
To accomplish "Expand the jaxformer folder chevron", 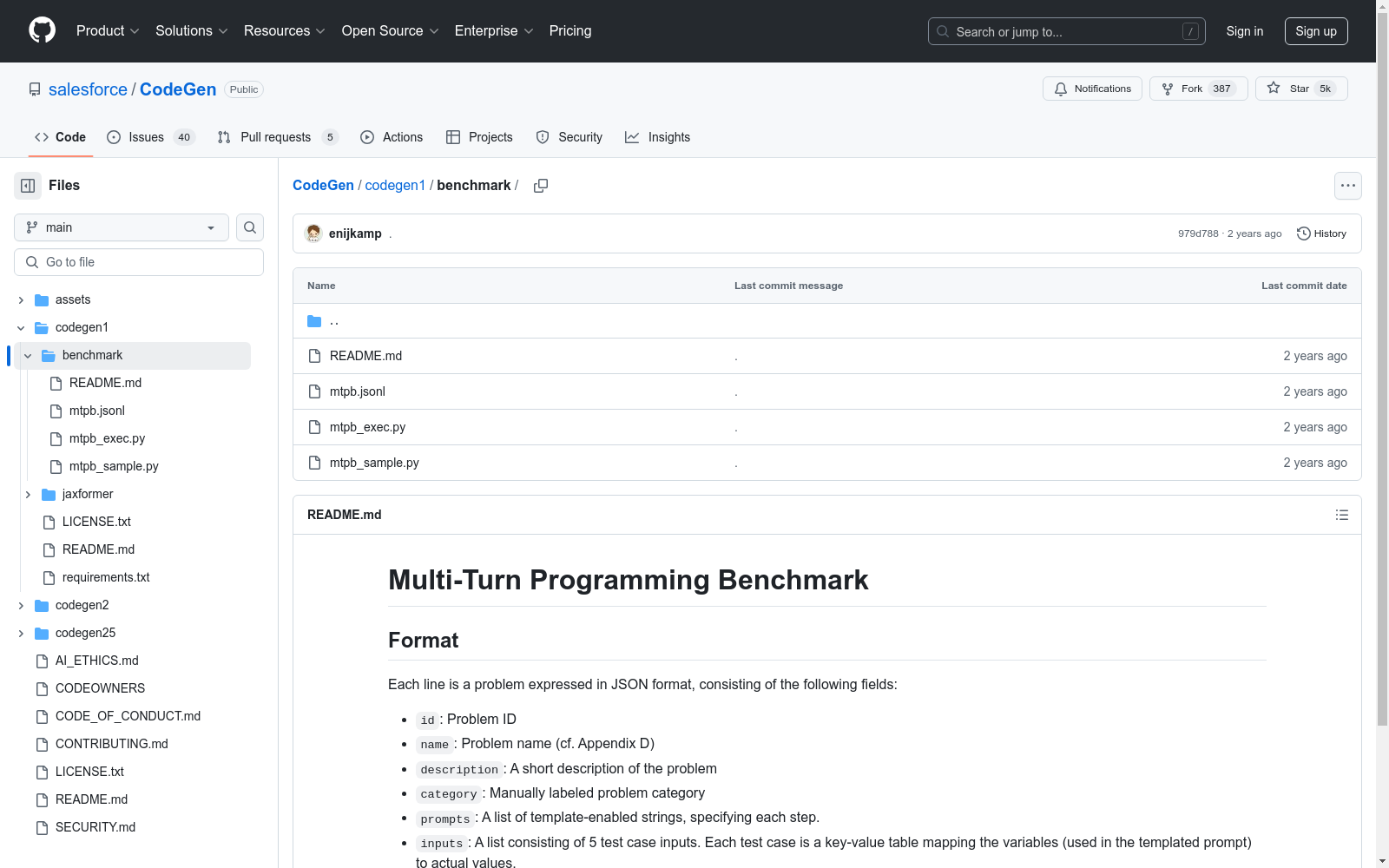I will [x=28, y=495].
